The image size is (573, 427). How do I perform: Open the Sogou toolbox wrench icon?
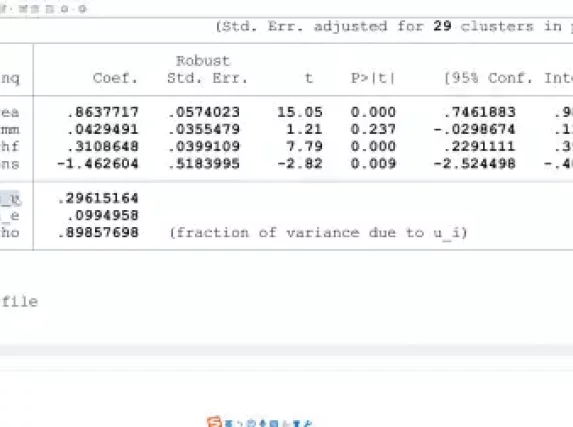[x=308, y=423]
